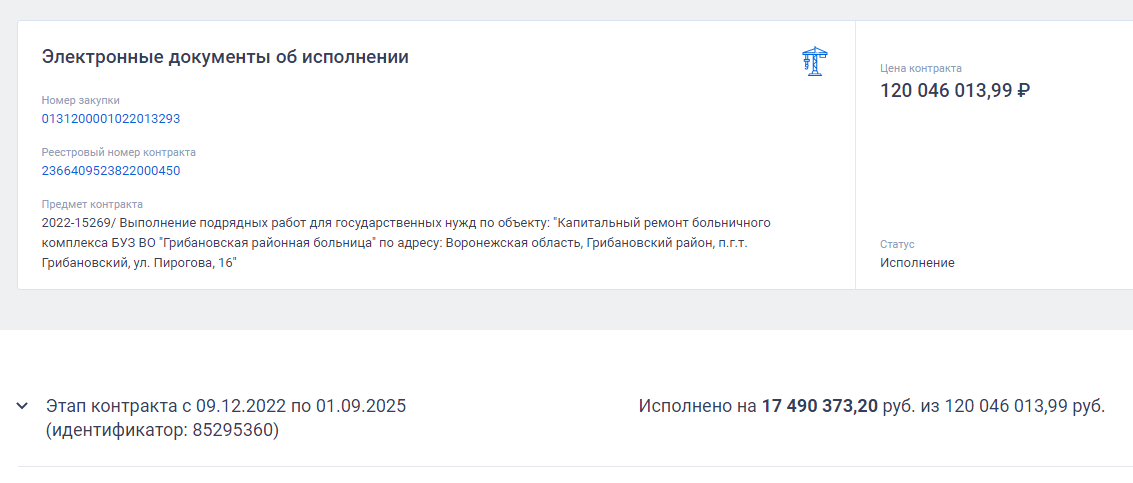Viewport: 1133px width, 483px height.
Task: Click the ruble symbol after contract price
Action: (x=1023, y=91)
